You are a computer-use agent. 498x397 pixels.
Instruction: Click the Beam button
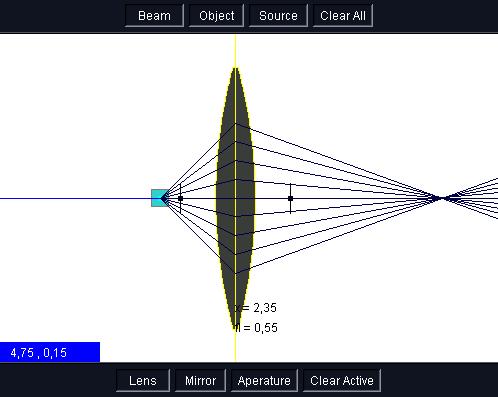pos(154,16)
